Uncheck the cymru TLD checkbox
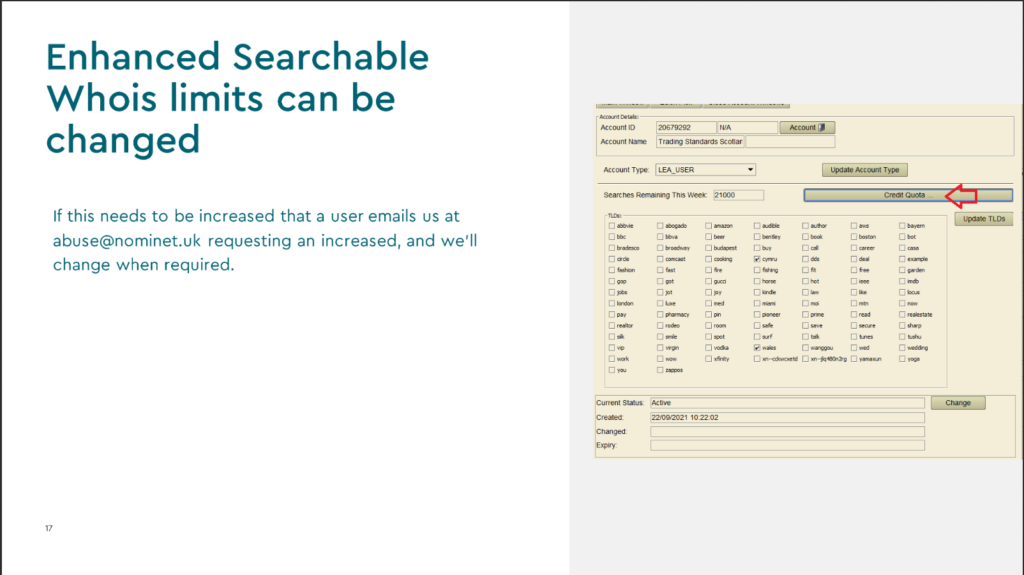The width and height of the screenshot is (1024, 575). pos(758,259)
